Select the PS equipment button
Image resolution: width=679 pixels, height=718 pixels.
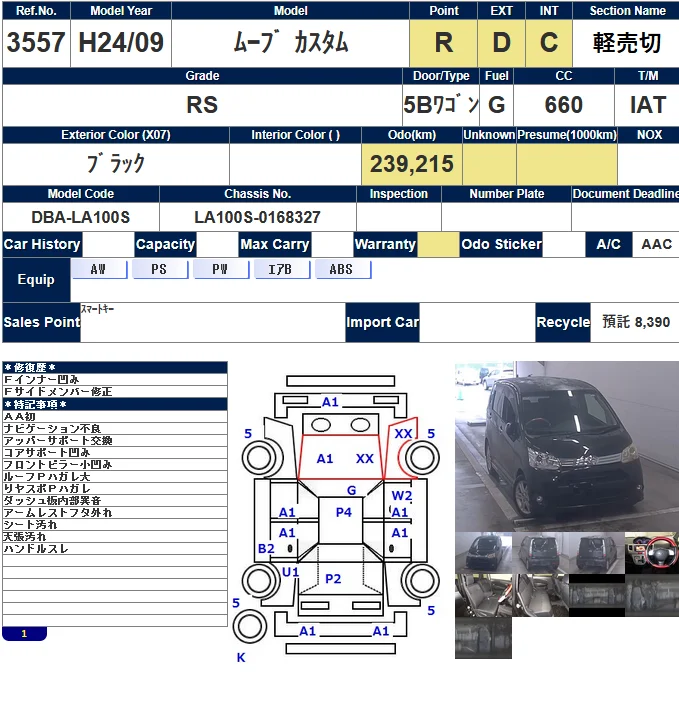click(x=160, y=270)
